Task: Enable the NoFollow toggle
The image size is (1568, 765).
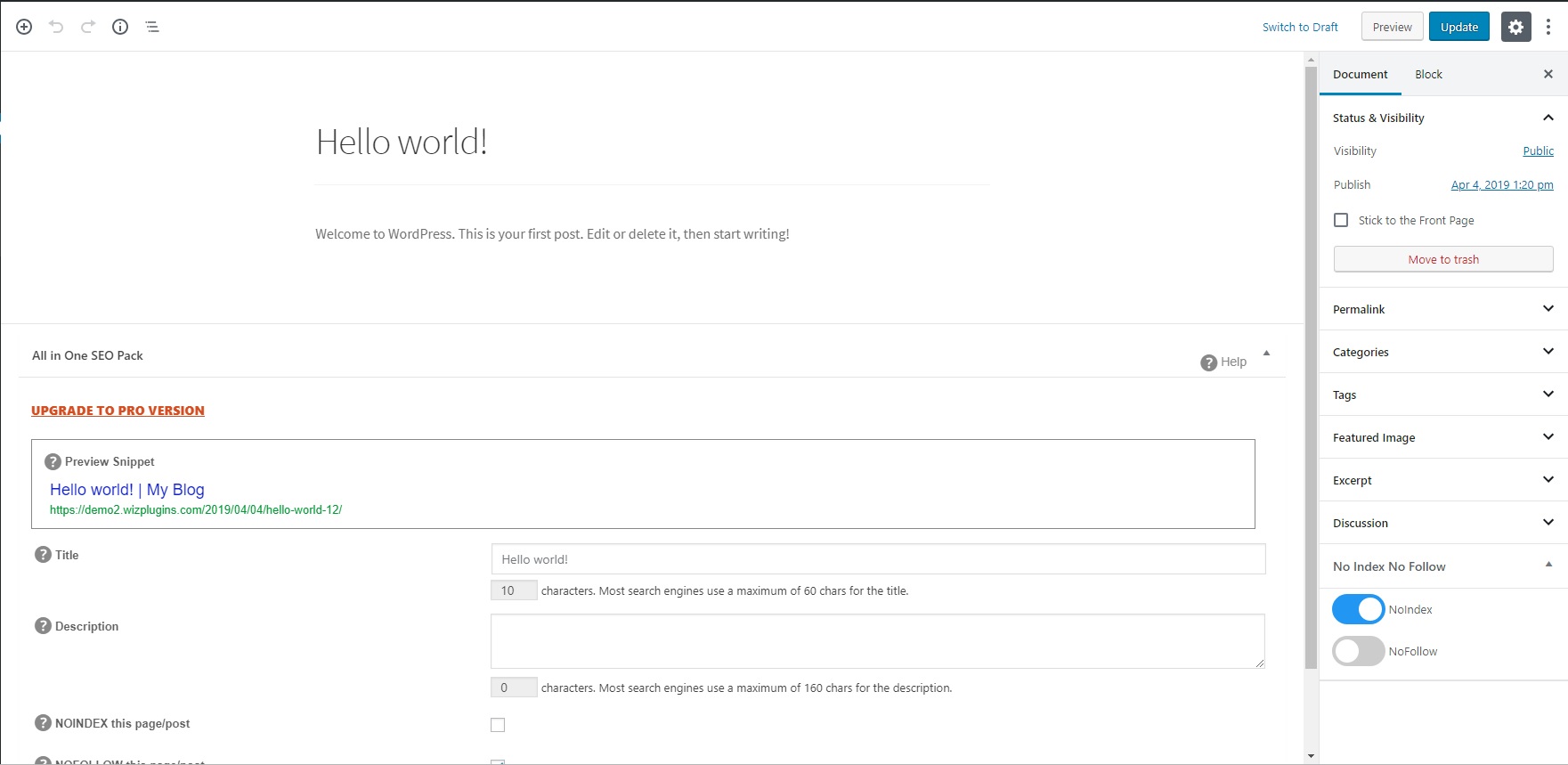Action: coord(1358,651)
